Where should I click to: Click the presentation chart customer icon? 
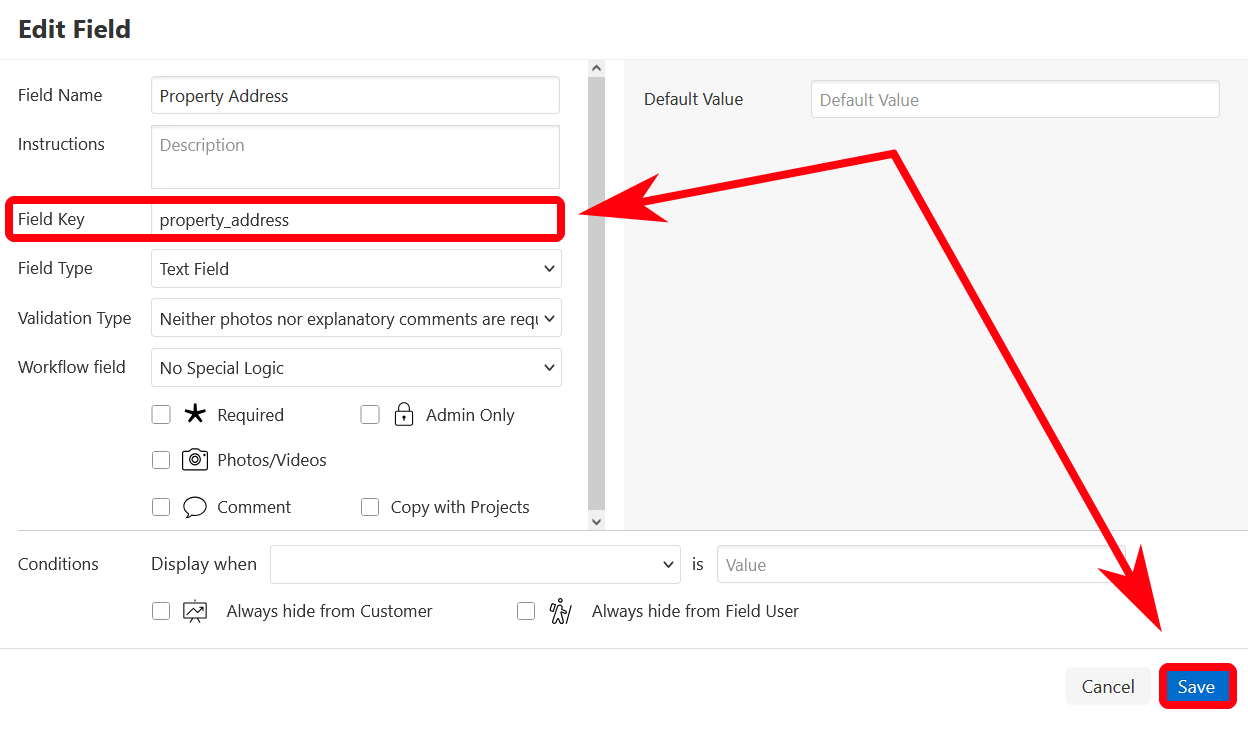coord(195,611)
